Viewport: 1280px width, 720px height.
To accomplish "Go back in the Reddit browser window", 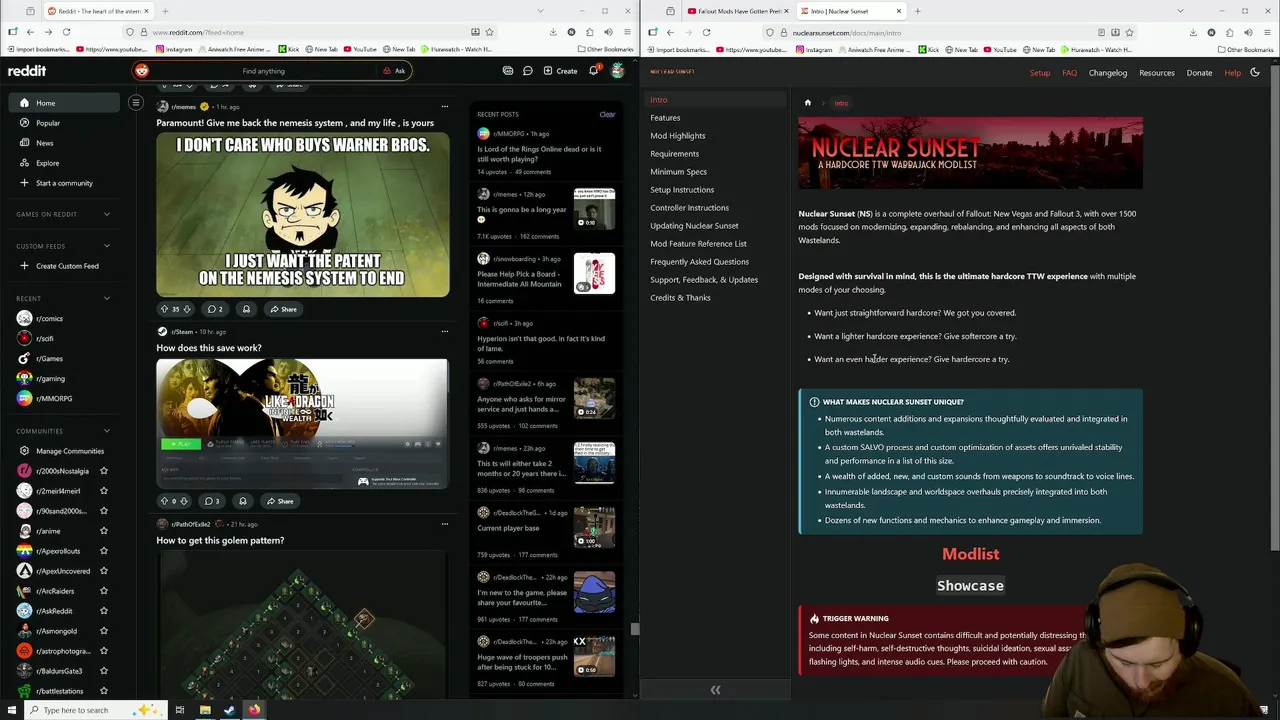I will 30,32.
